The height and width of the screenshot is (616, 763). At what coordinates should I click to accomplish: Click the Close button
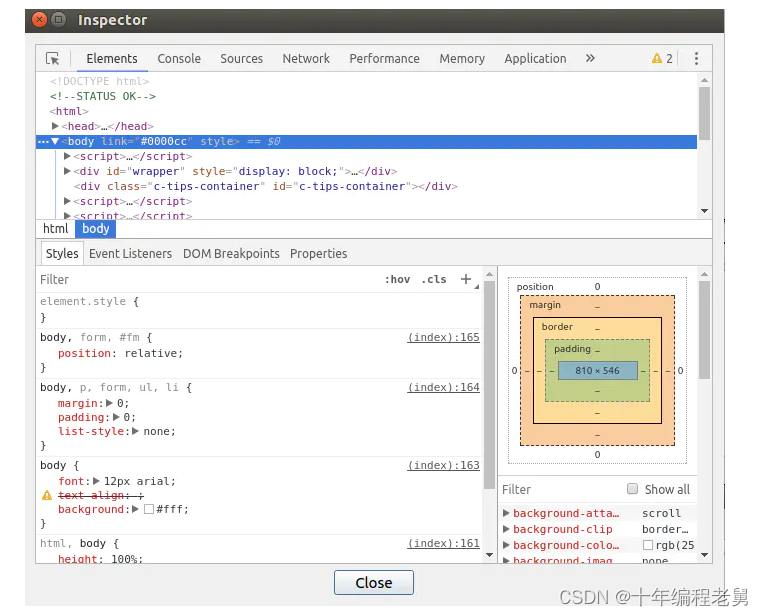tap(374, 582)
